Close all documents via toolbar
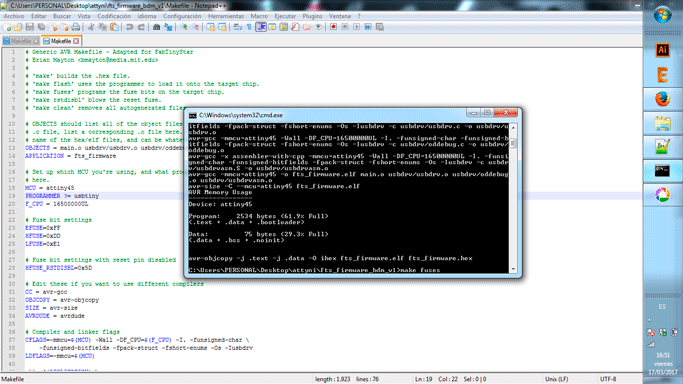The image size is (683, 384). click(x=64, y=27)
